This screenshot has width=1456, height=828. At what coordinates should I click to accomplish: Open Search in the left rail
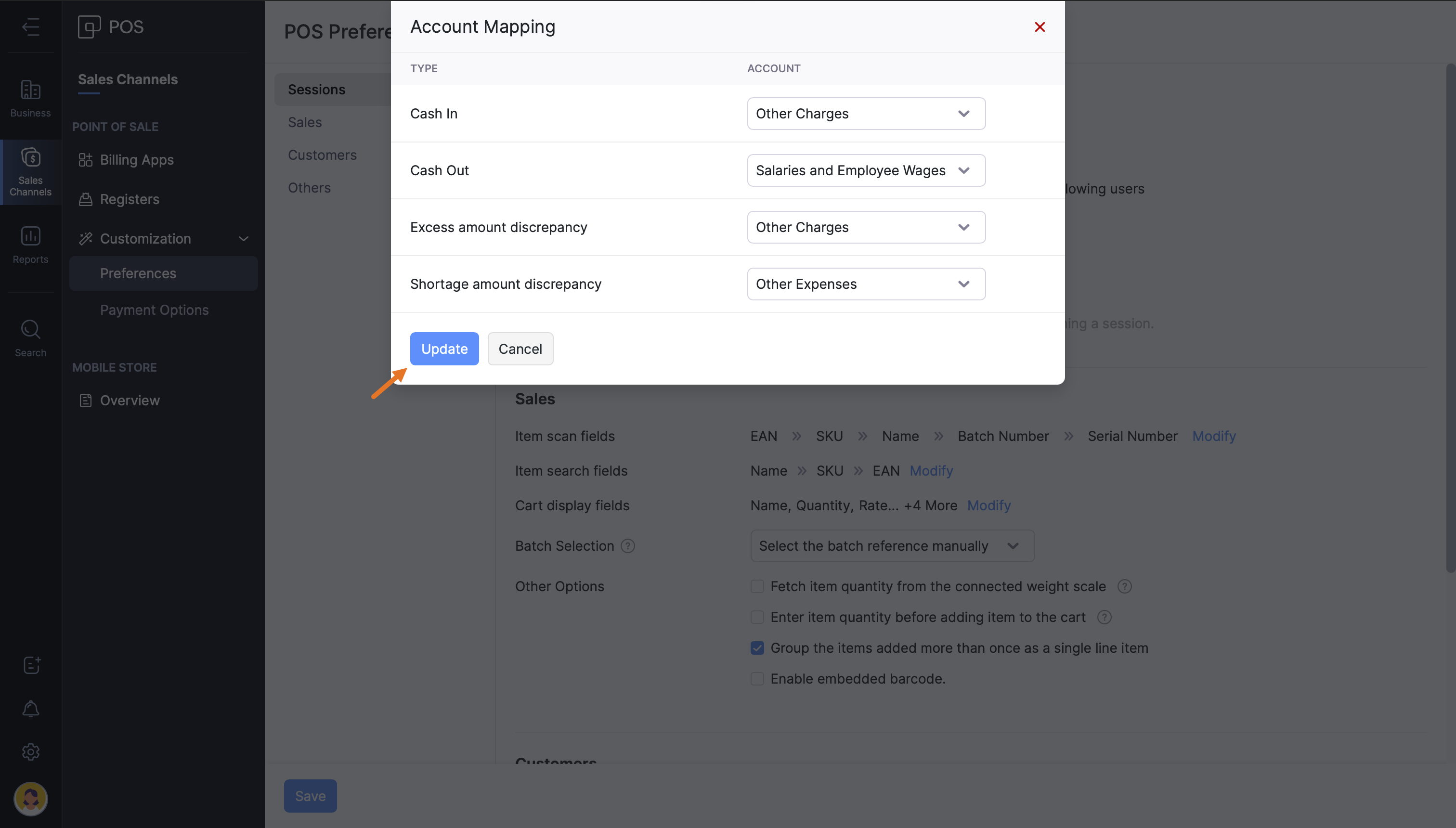(30, 338)
